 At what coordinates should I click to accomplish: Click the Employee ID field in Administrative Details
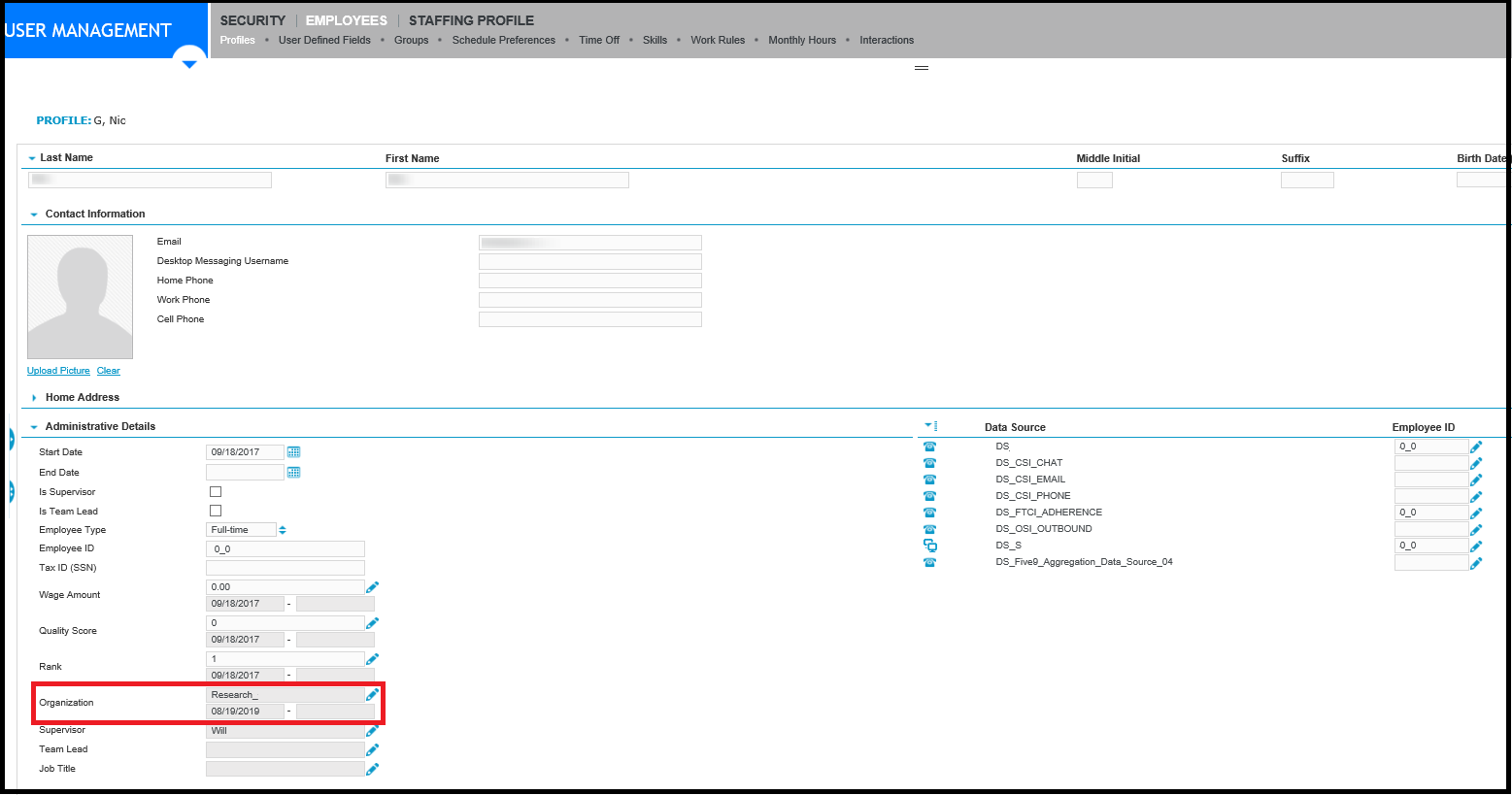pos(286,549)
